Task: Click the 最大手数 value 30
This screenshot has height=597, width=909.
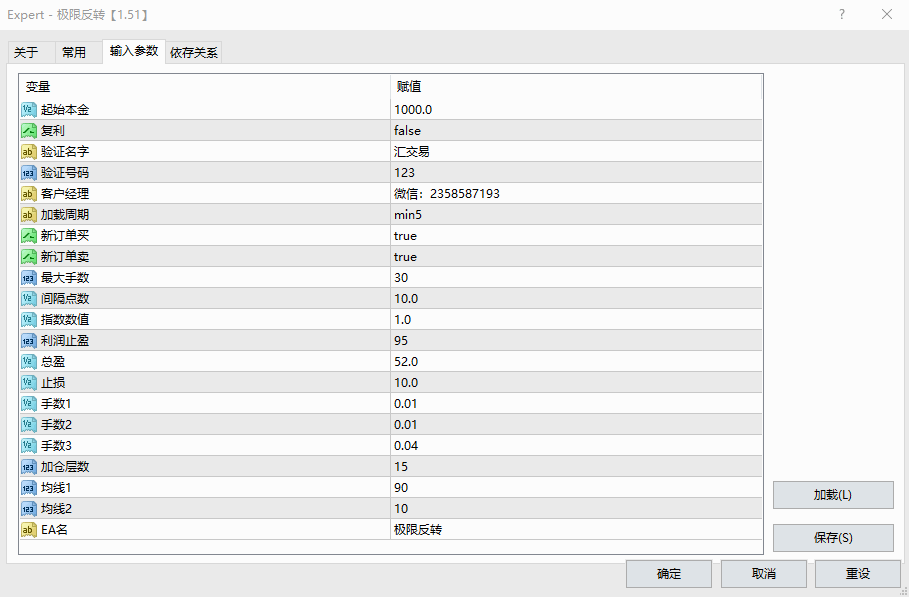Action: point(401,278)
